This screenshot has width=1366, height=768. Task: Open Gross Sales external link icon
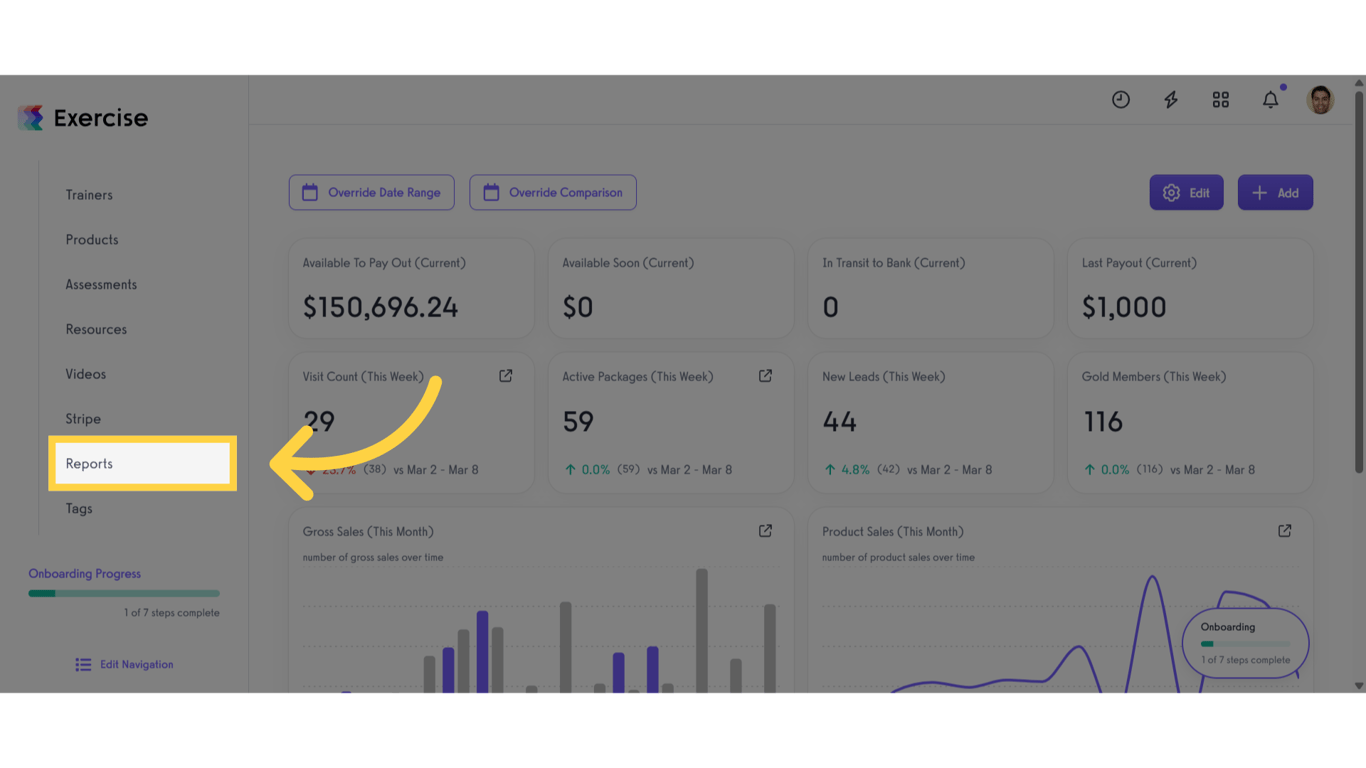coord(765,531)
